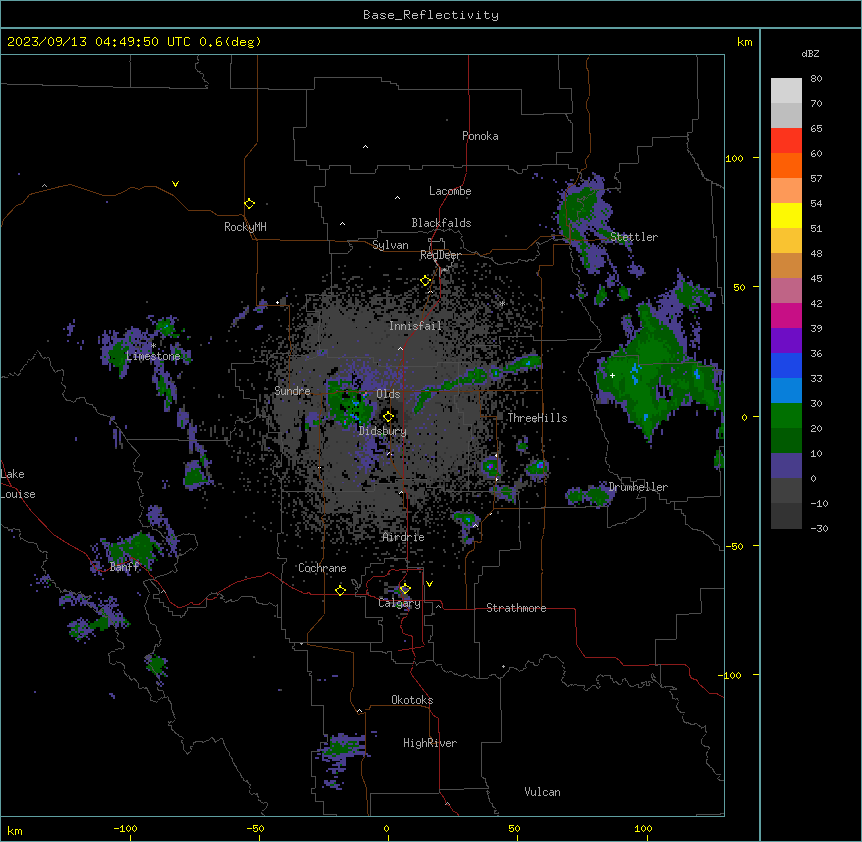Click the RedDeer city label
Image resolution: width=862 pixels, height=842 pixels.
pos(440,255)
